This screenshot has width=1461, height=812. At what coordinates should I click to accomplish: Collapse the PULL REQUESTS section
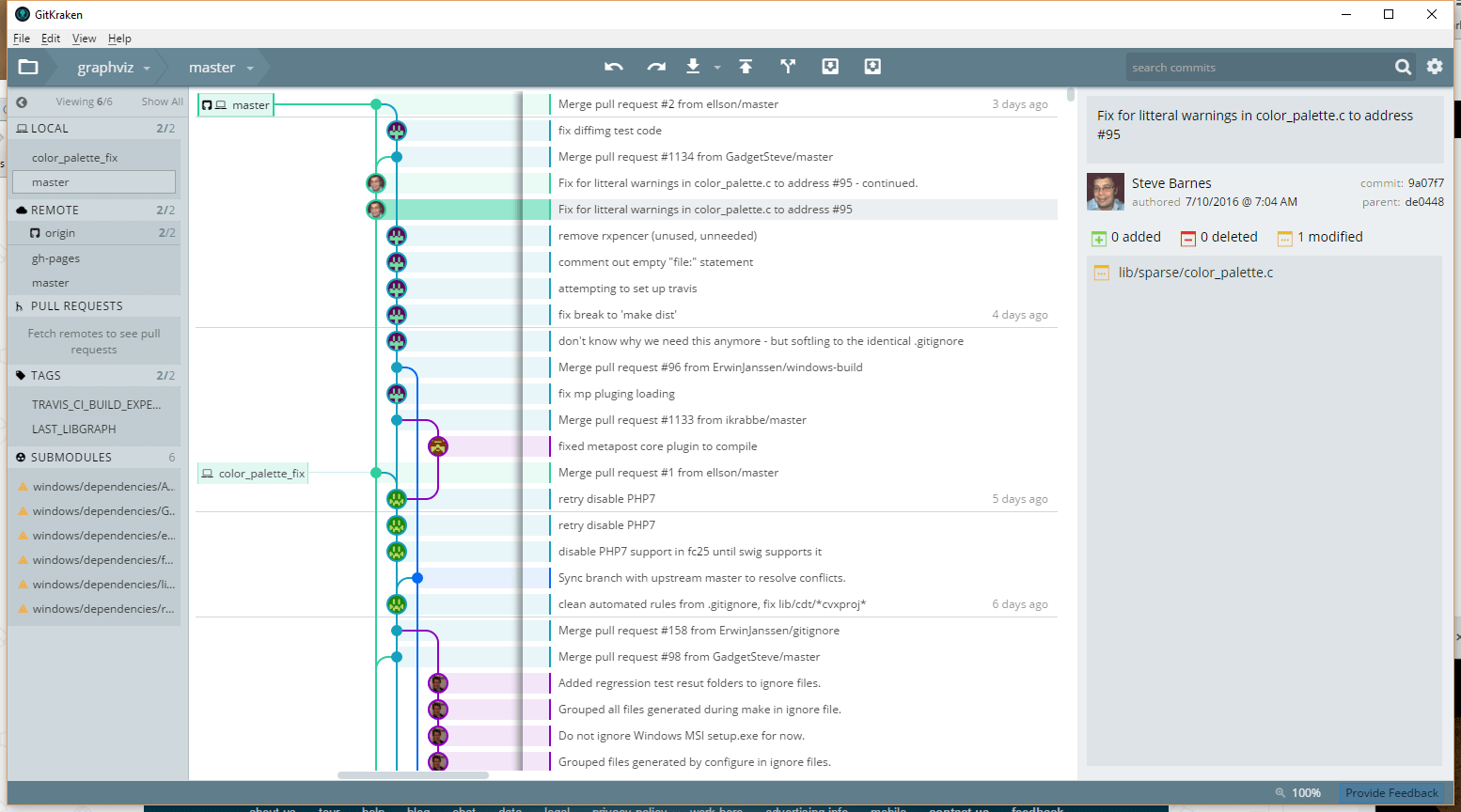[94, 306]
